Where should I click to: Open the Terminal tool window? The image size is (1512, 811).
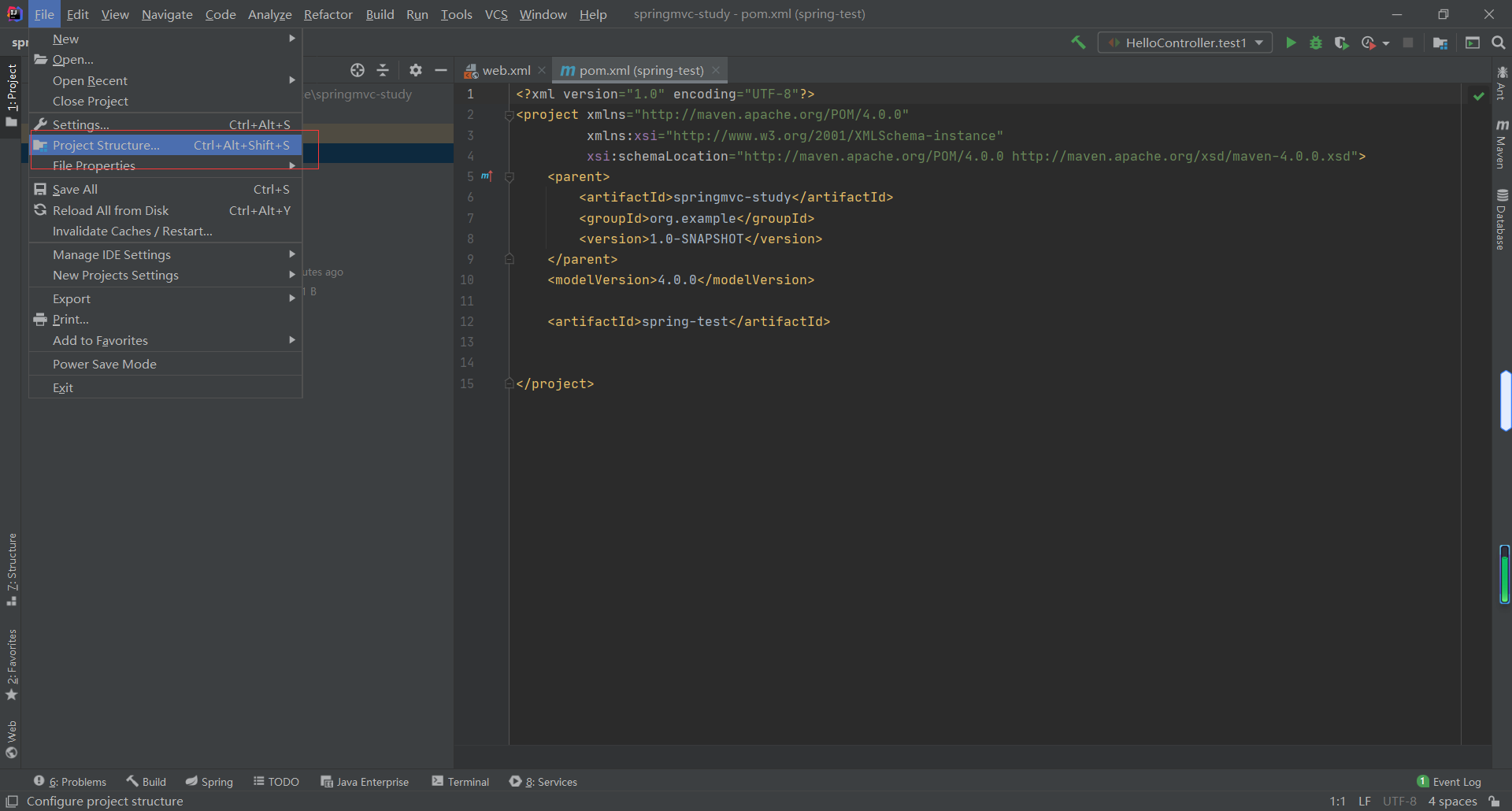pyautogui.click(x=461, y=781)
